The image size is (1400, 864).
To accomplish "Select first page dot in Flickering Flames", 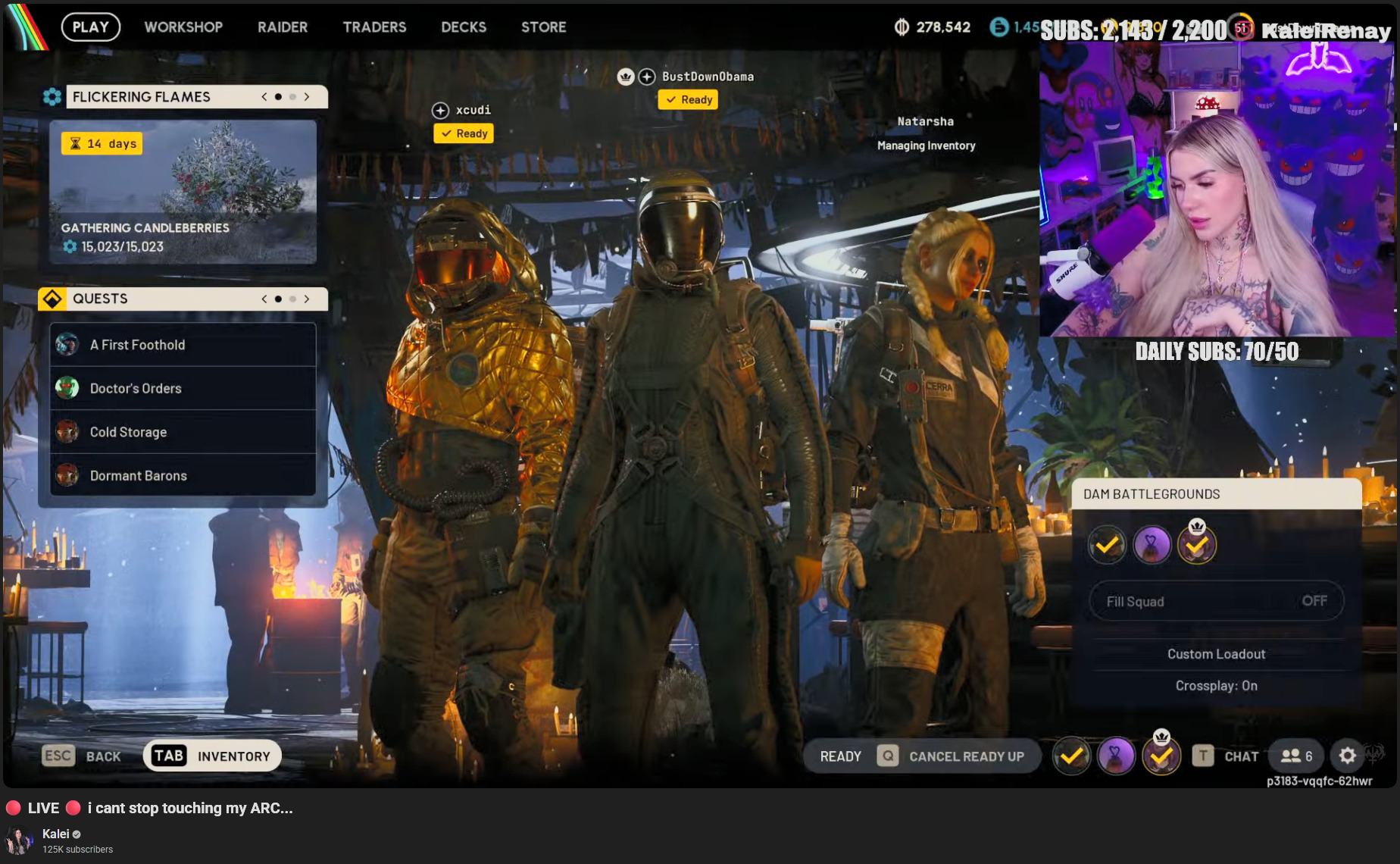I will point(278,97).
